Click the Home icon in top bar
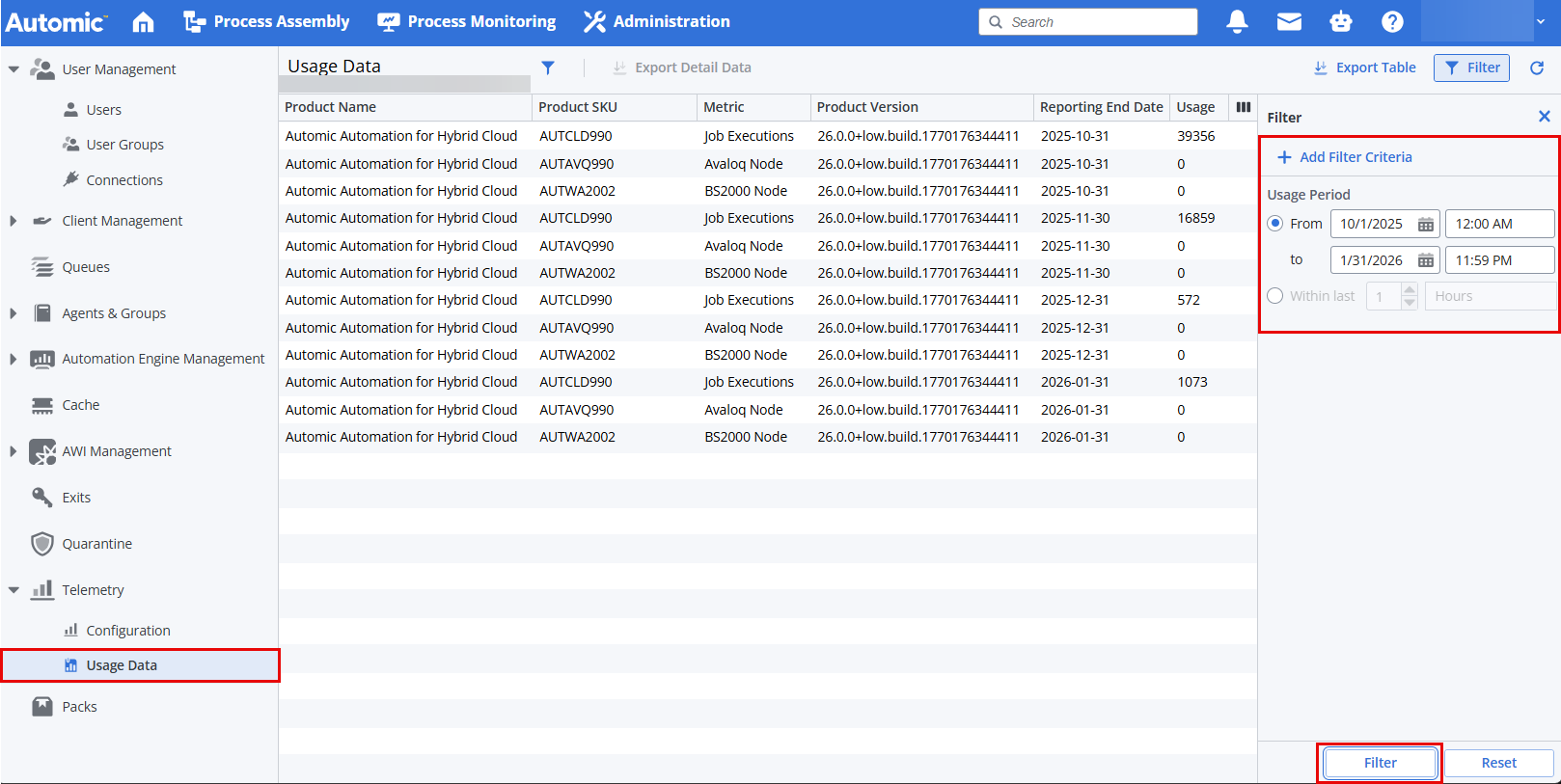Viewport: 1561px width, 784px height. point(143,22)
